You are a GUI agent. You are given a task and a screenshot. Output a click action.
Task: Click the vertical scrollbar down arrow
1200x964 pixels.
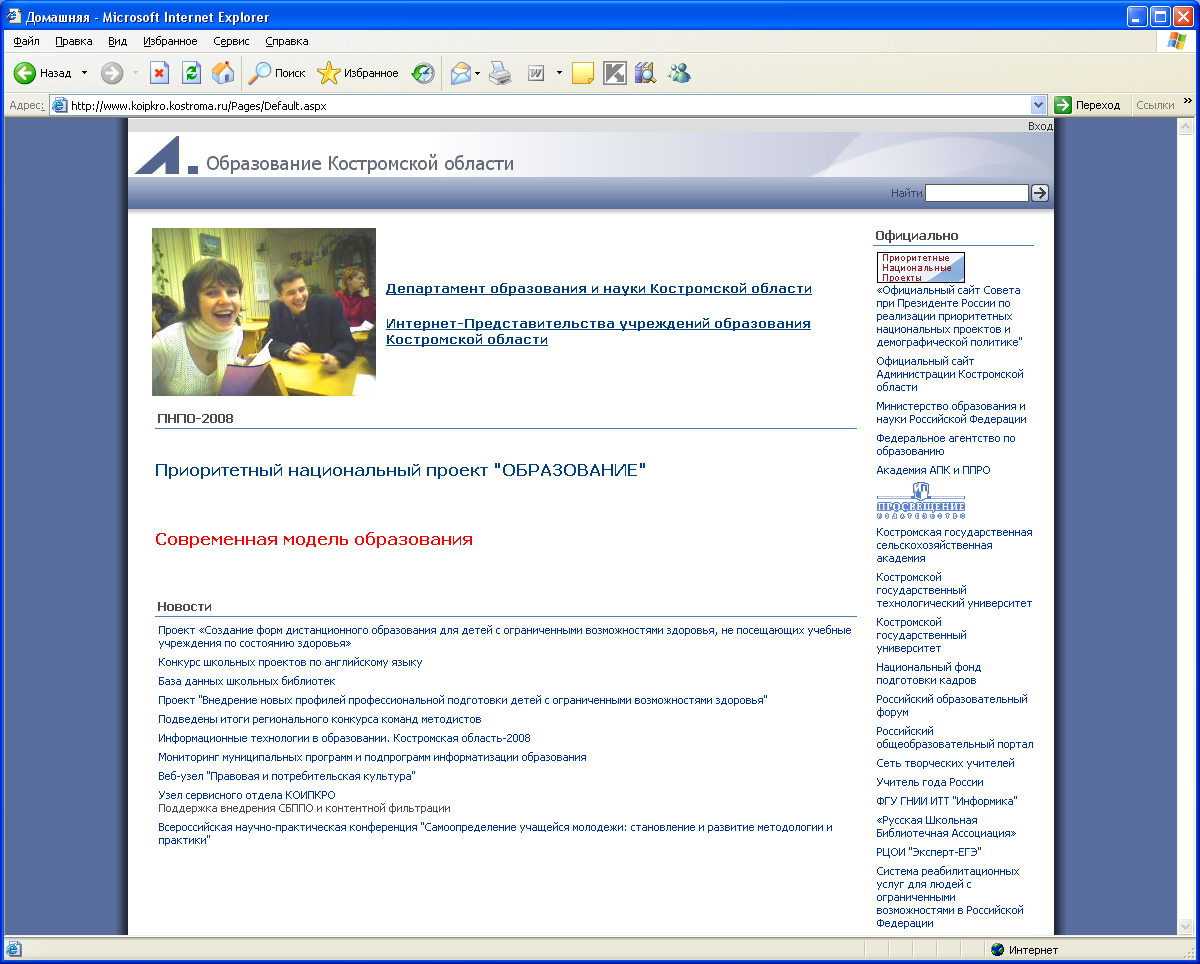1186,926
